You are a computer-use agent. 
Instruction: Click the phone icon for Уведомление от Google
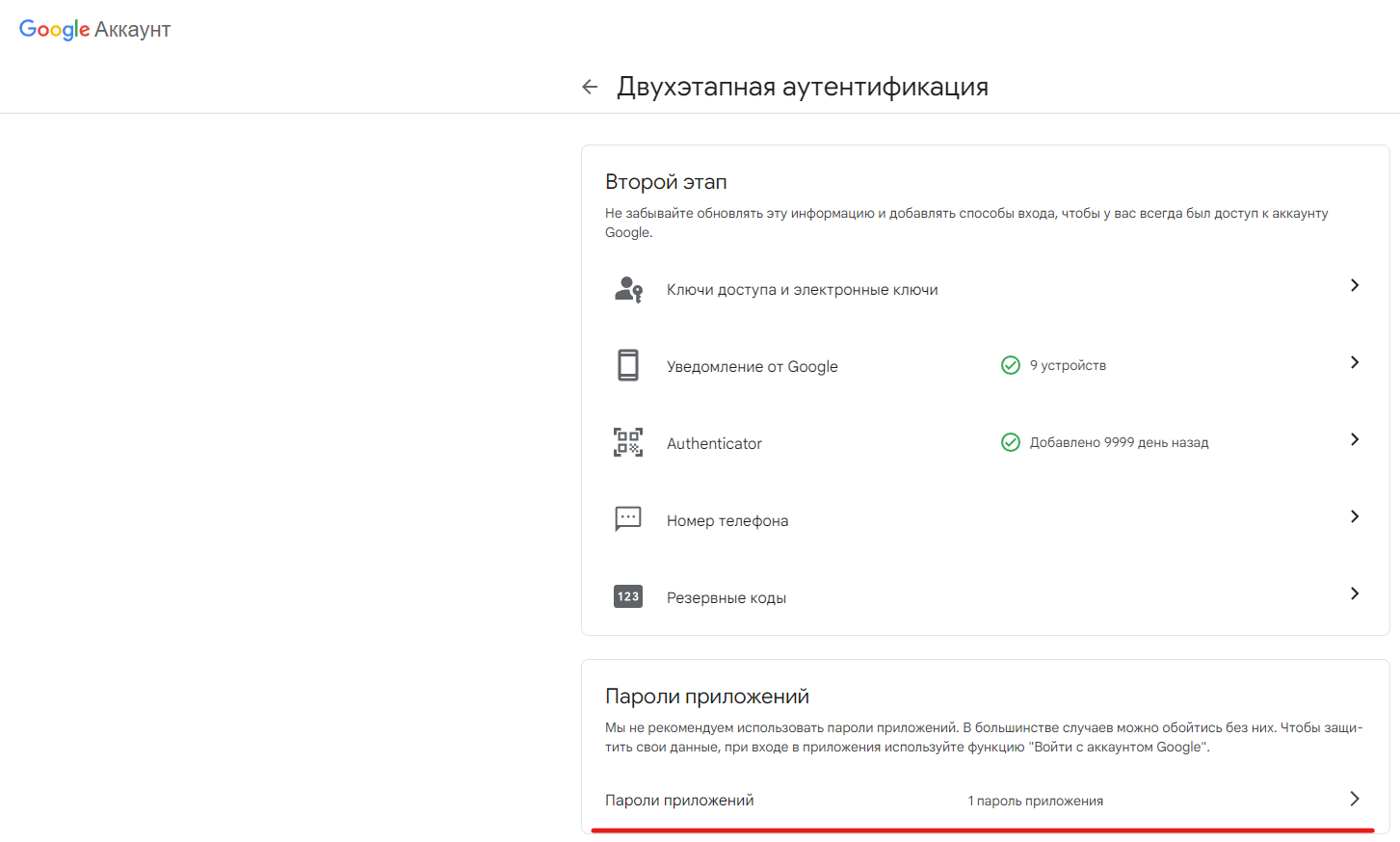(628, 366)
